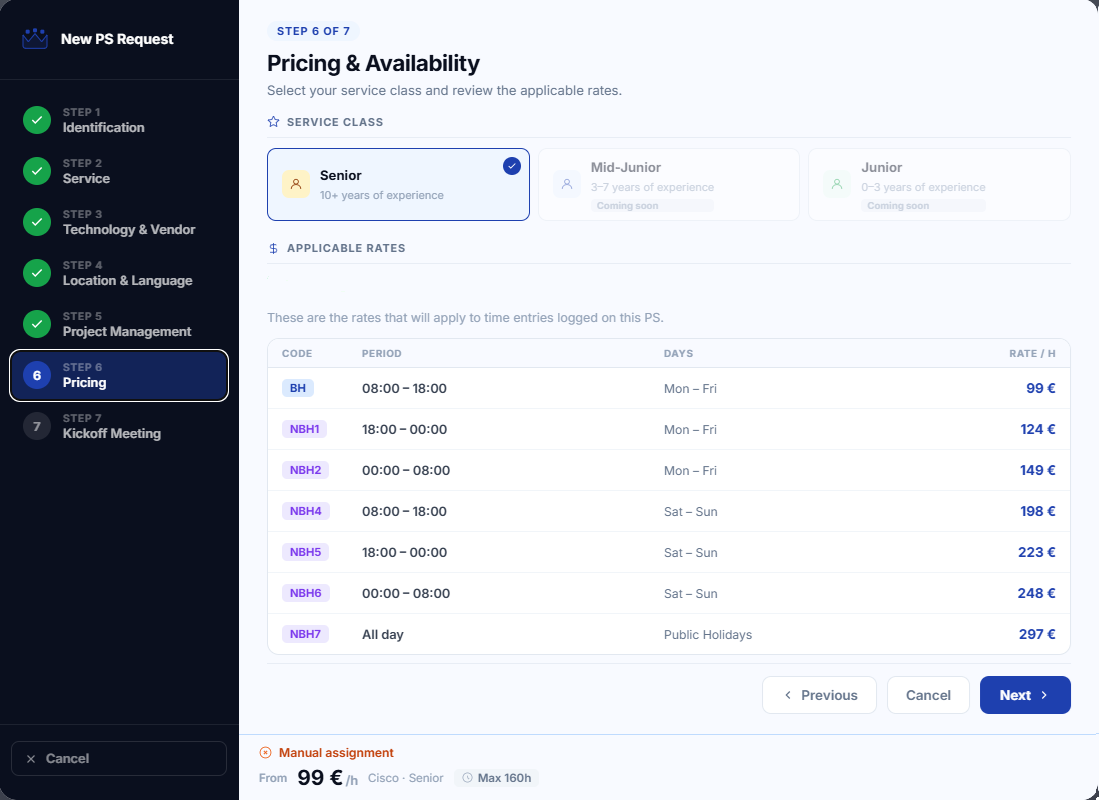Click the clock icon in Max 160h
The width and height of the screenshot is (1099, 800).
(467, 778)
